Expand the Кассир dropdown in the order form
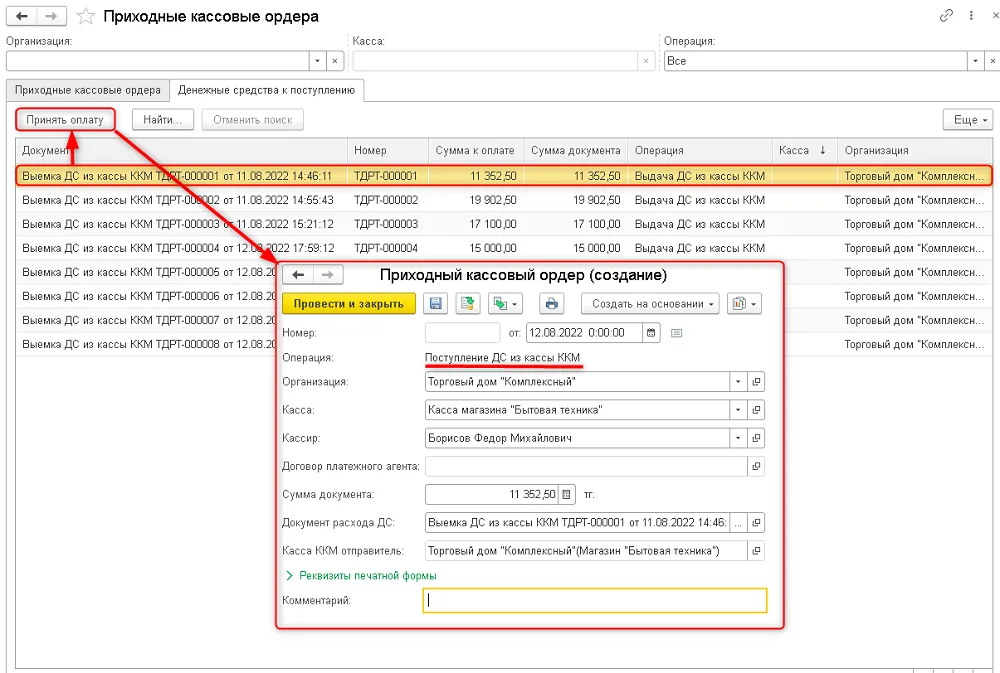This screenshot has height=673, width=1000. click(739, 438)
